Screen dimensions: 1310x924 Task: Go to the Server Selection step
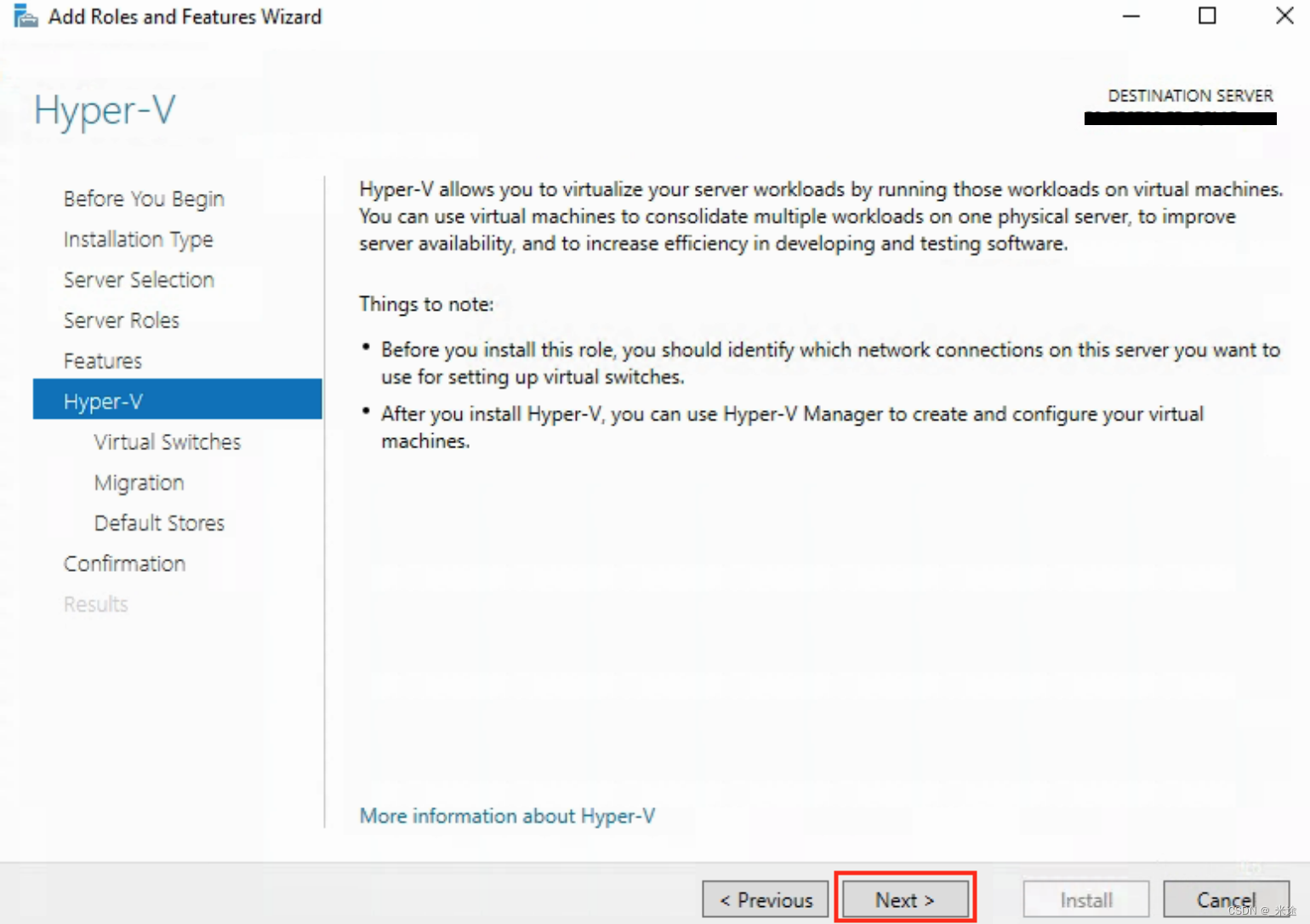click(139, 279)
